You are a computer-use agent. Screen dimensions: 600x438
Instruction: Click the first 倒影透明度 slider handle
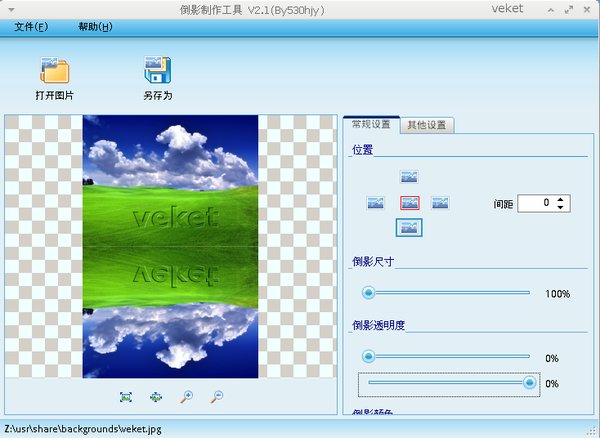368,357
